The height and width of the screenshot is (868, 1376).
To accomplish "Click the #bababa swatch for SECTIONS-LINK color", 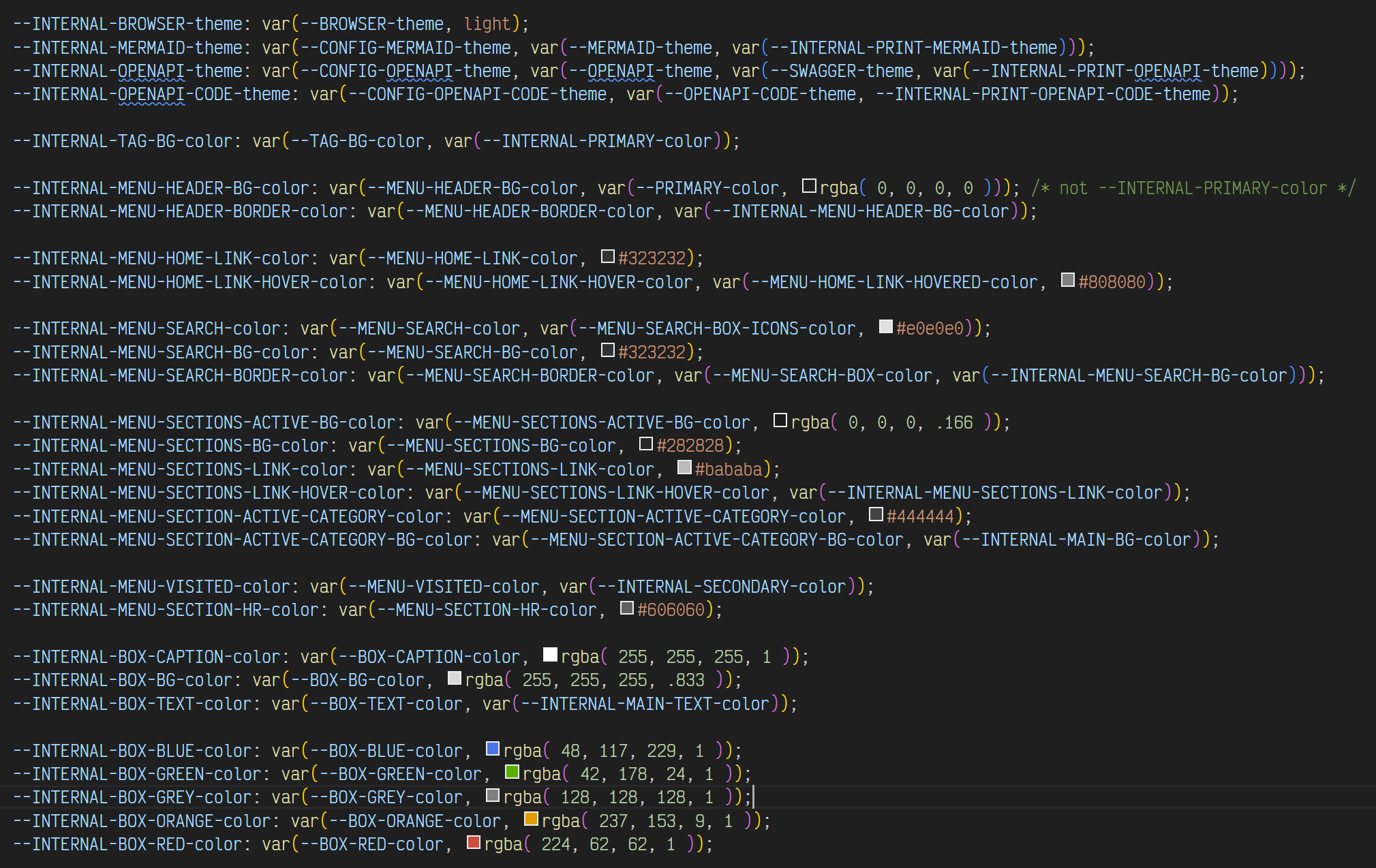I will tap(684, 467).
